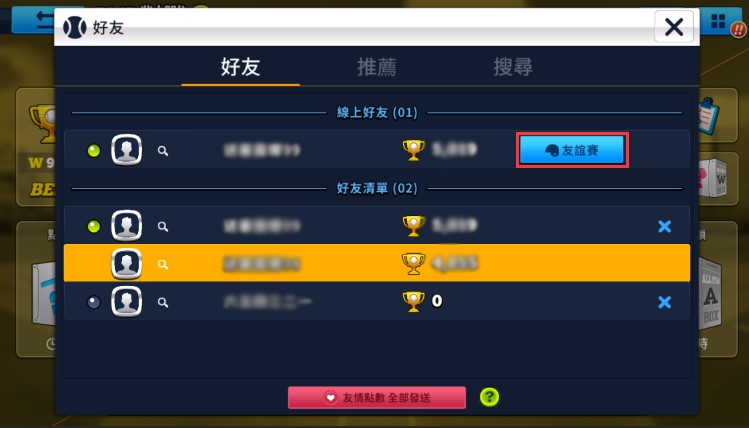Start a 友誼賽 friendly match
This screenshot has width=749, height=428.
[572, 150]
